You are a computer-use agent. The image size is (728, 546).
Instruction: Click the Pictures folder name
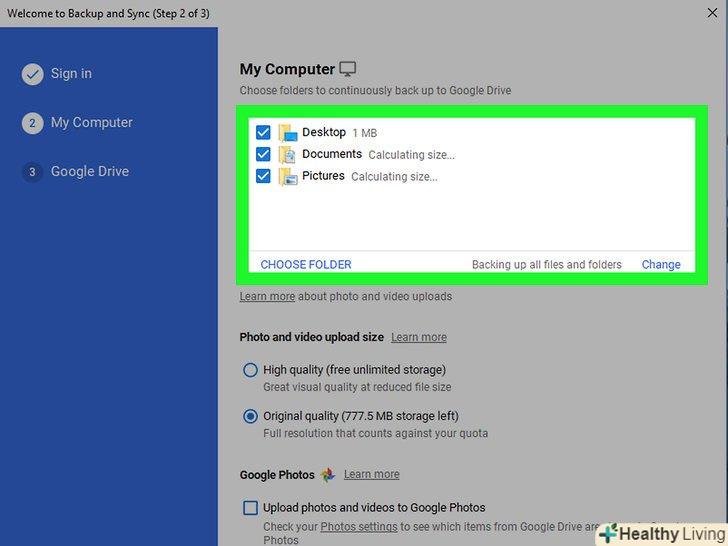[323, 176]
